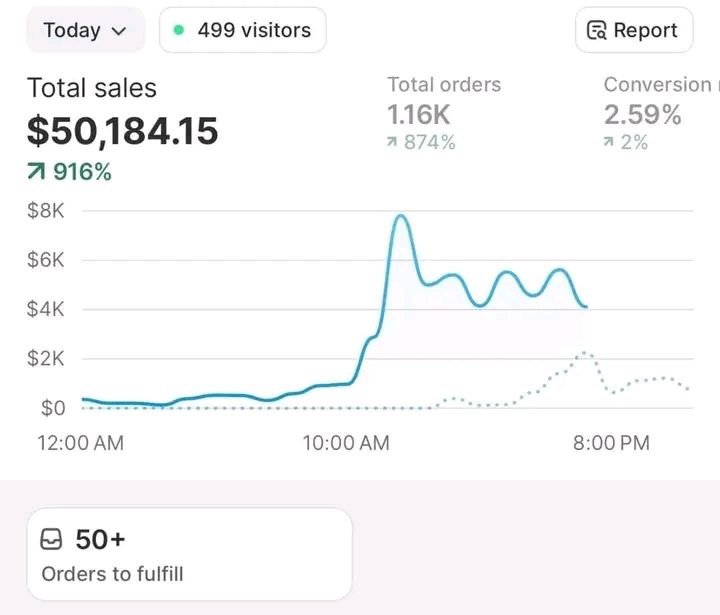Select the Total orders metric
Screen dimensions: 720x615
click(444, 85)
